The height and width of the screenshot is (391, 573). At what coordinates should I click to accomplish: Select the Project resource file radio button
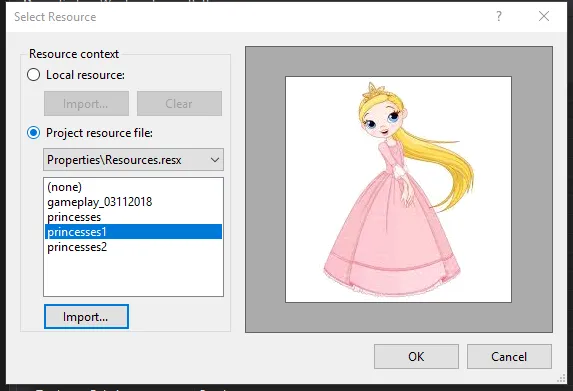coord(34,133)
